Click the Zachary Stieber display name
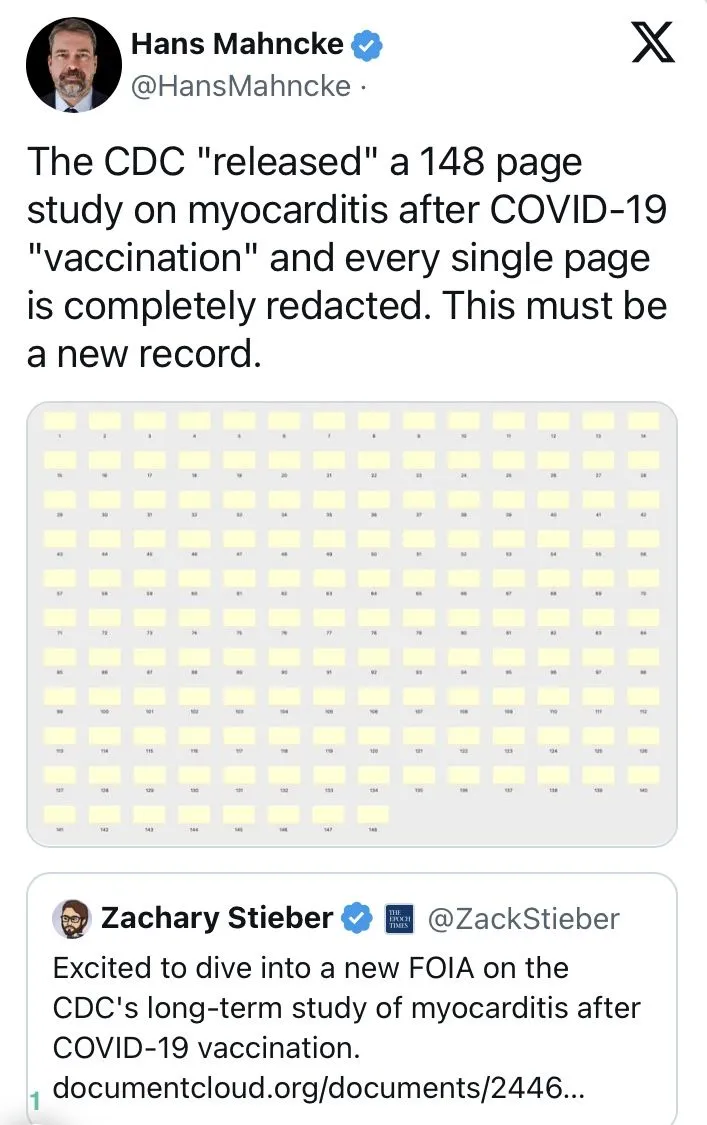The height and width of the screenshot is (1125, 707). coord(217,918)
